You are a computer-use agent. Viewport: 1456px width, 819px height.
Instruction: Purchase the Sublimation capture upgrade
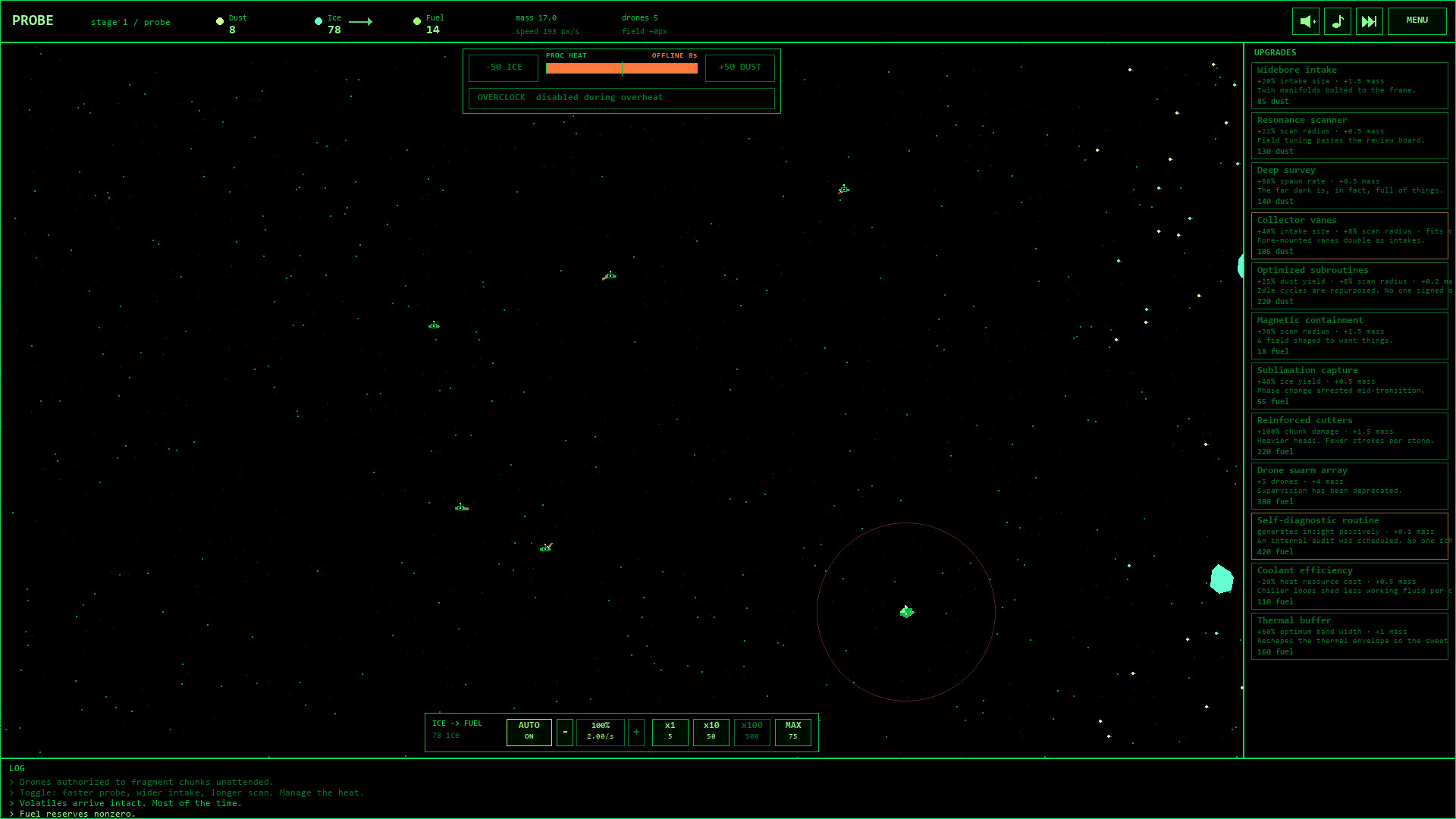click(1350, 385)
